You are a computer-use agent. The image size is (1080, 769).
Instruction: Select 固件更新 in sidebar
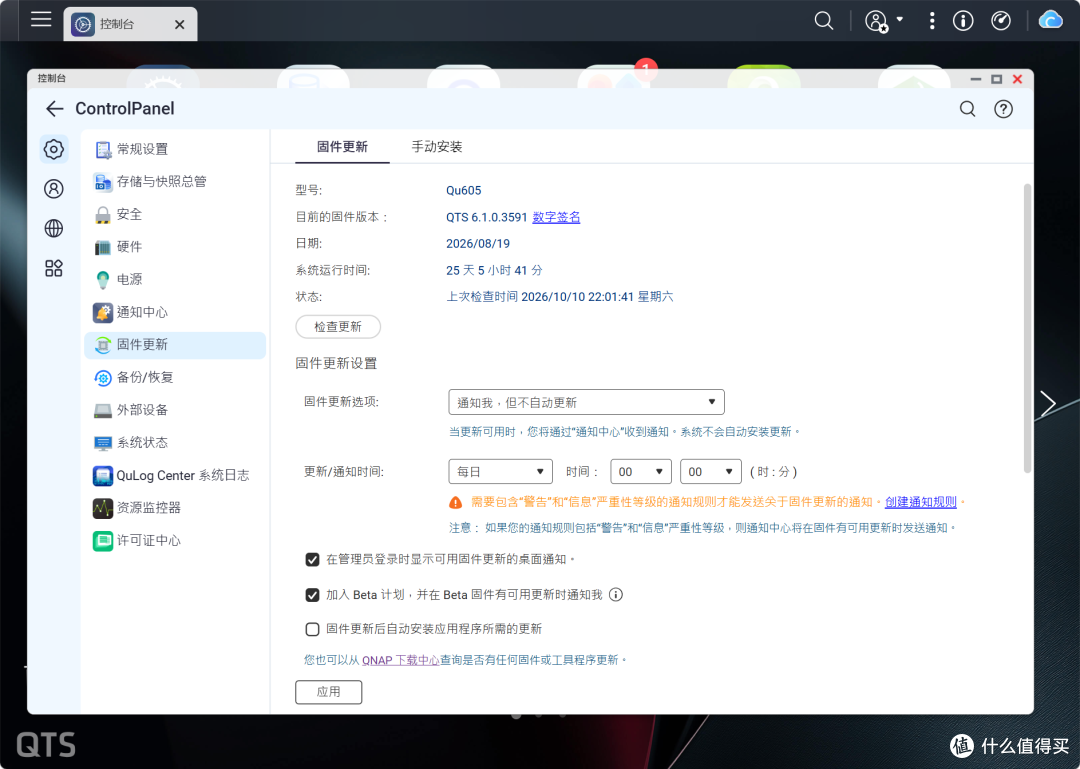pos(175,345)
